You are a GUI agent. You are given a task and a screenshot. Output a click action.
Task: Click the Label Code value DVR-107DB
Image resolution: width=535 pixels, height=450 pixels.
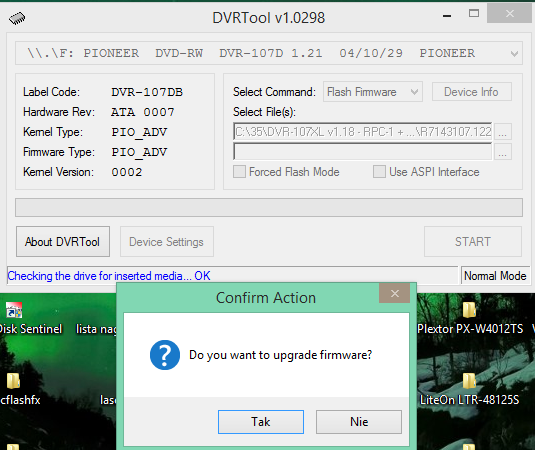coord(147,92)
